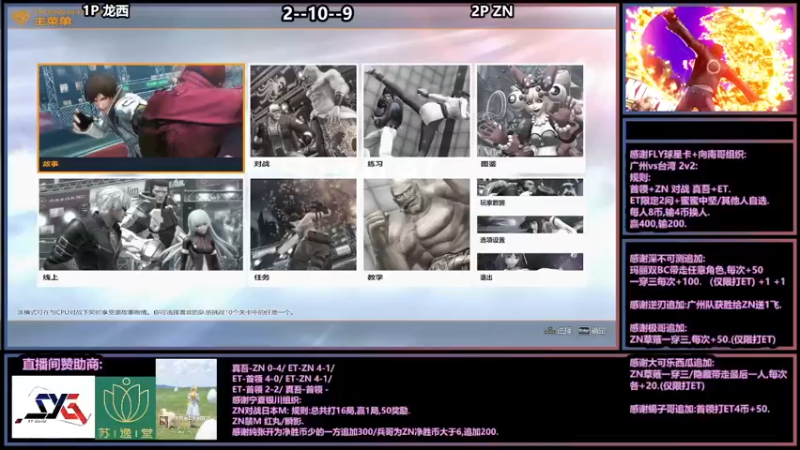Click the SYG sponsor logo
Screen dimensions: 800x450
pos(53,407)
